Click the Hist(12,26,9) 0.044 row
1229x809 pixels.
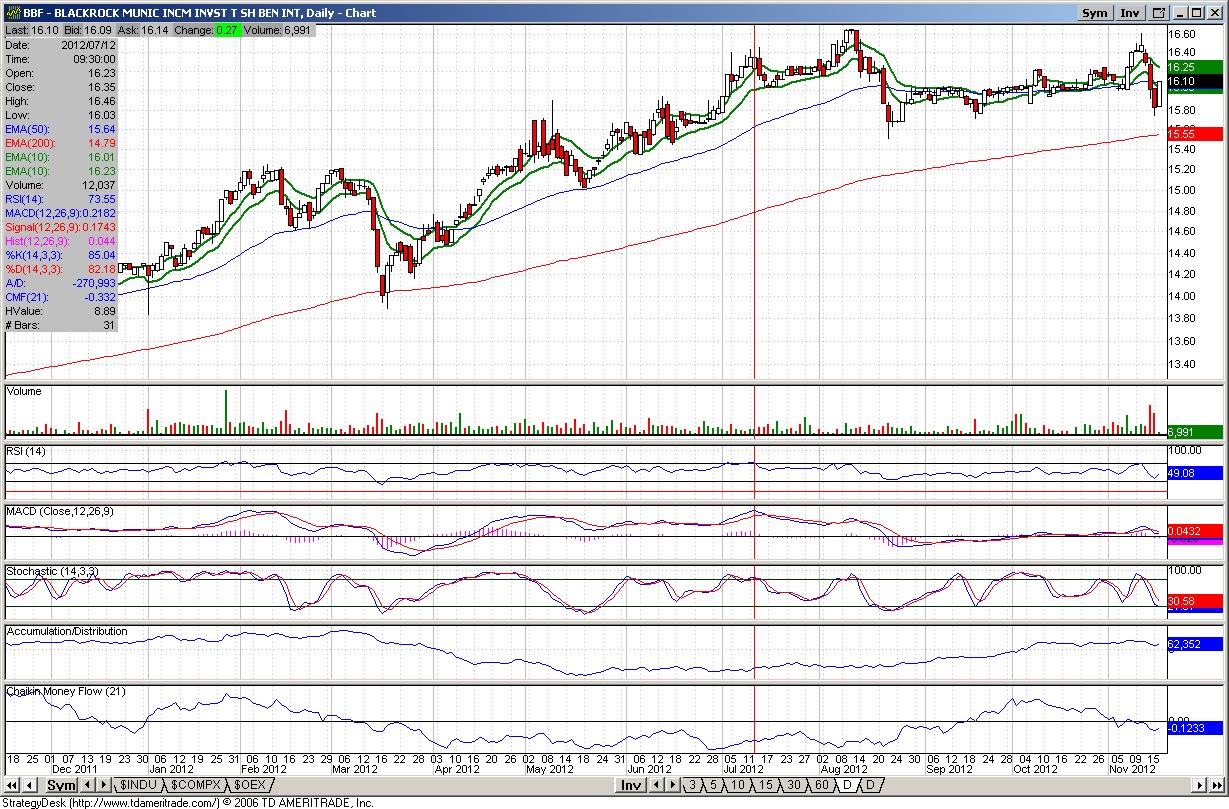click(x=61, y=242)
